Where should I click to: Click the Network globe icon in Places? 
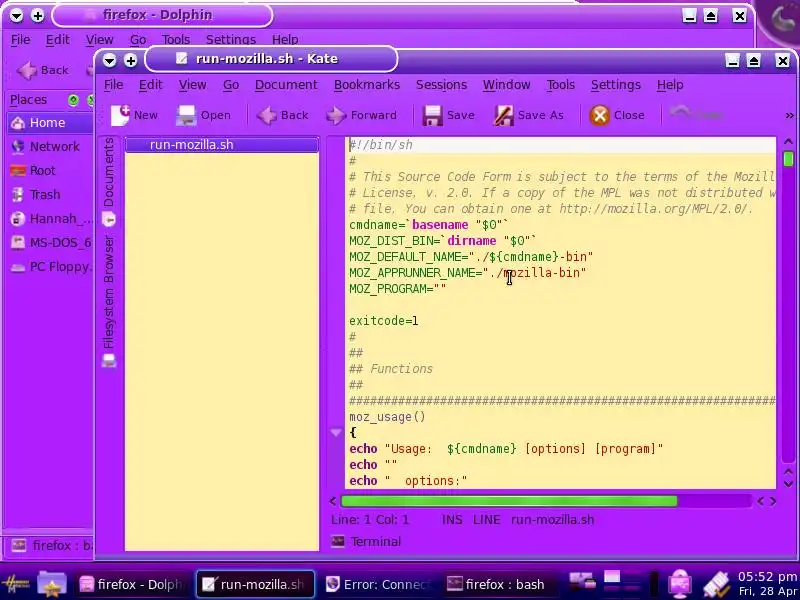pyautogui.click(x=18, y=146)
